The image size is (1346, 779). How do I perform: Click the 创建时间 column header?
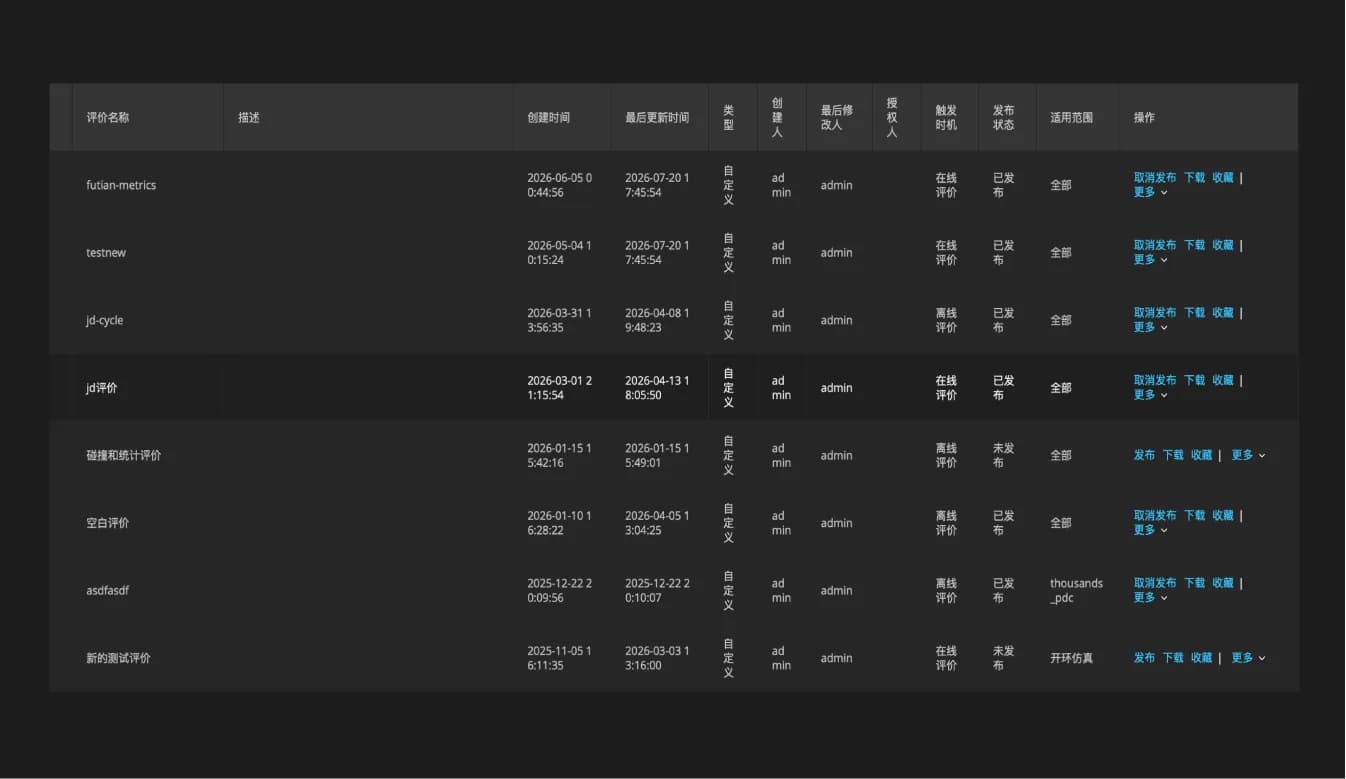549,117
